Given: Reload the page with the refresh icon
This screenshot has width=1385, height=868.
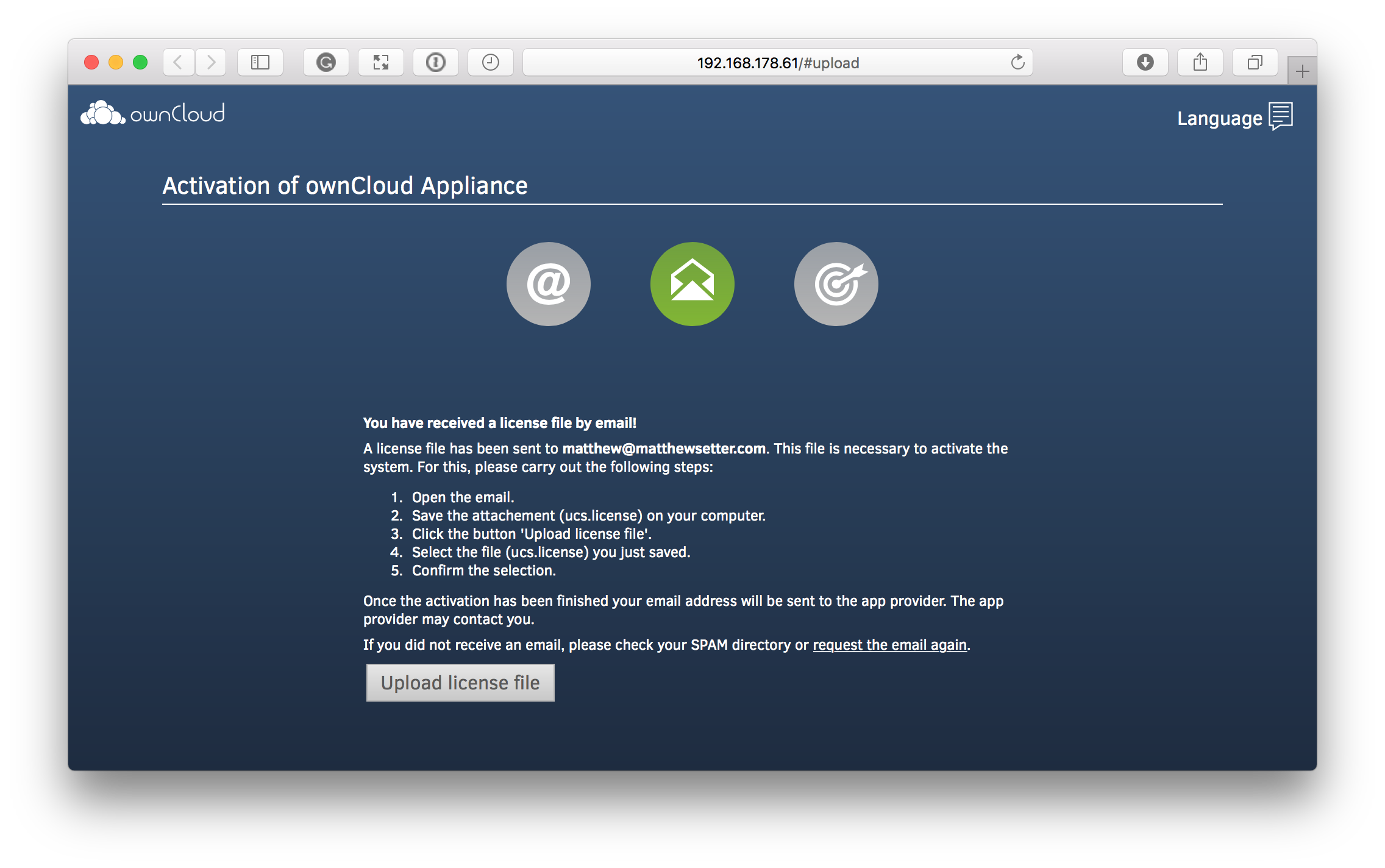Looking at the screenshot, I should pos(1018,62).
